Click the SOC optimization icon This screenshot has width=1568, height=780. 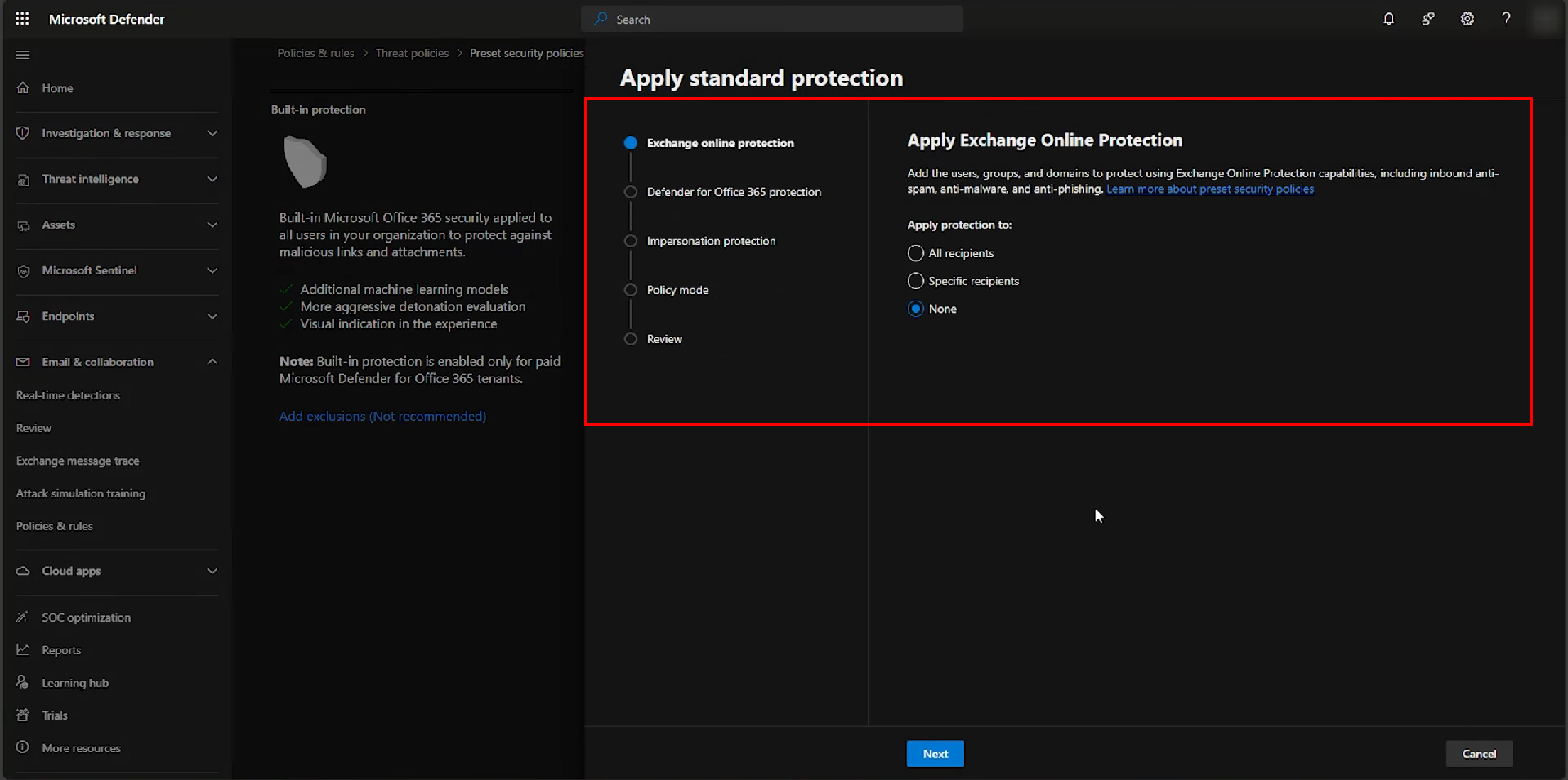click(23, 617)
